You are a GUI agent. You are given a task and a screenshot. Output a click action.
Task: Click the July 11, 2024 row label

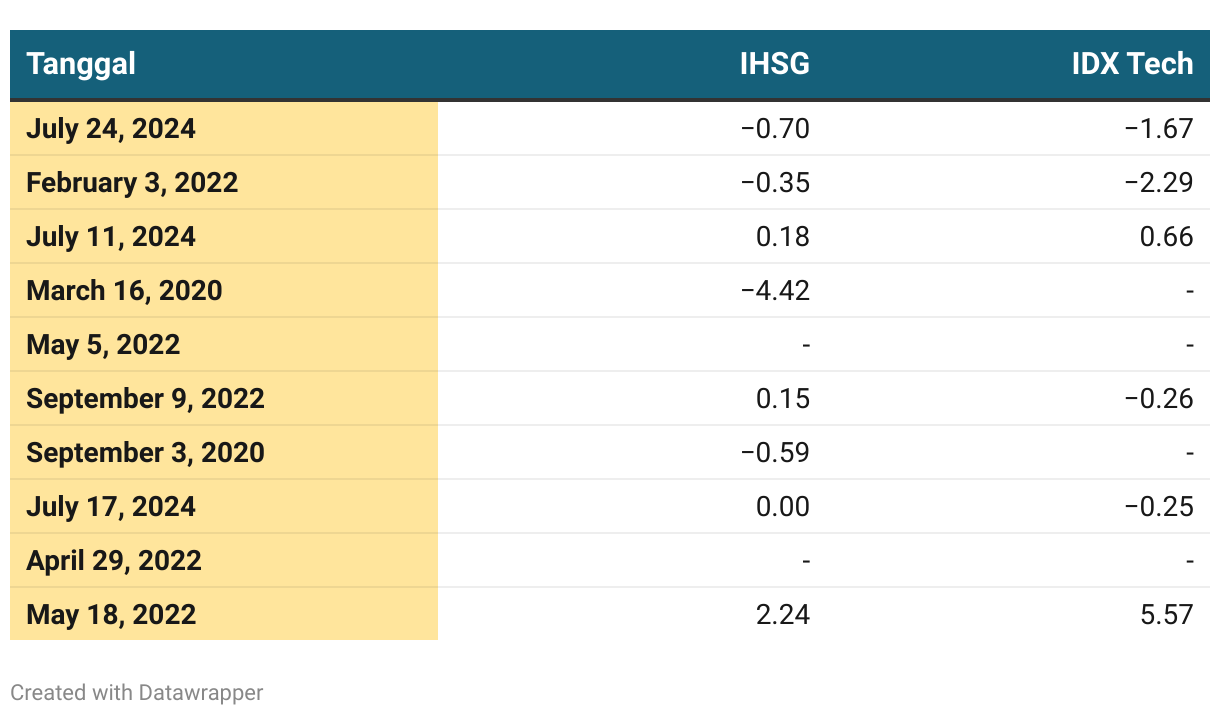click(111, 237)
